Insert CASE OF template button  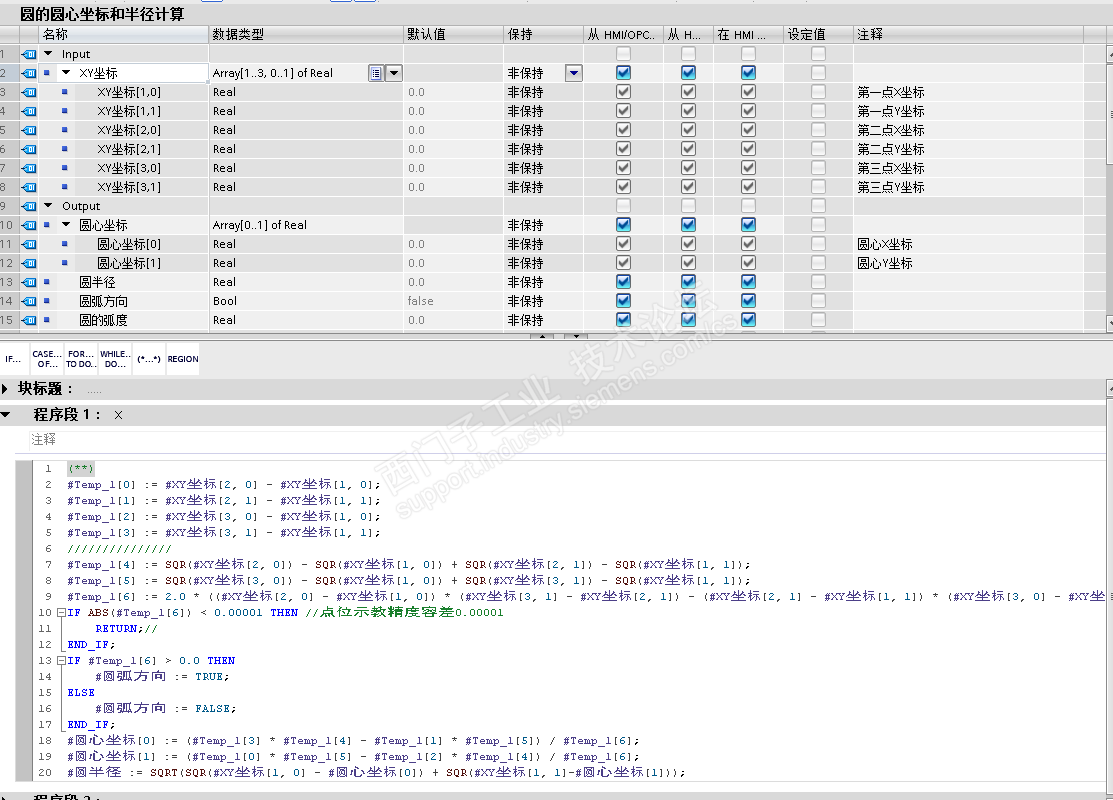[47, 359]
